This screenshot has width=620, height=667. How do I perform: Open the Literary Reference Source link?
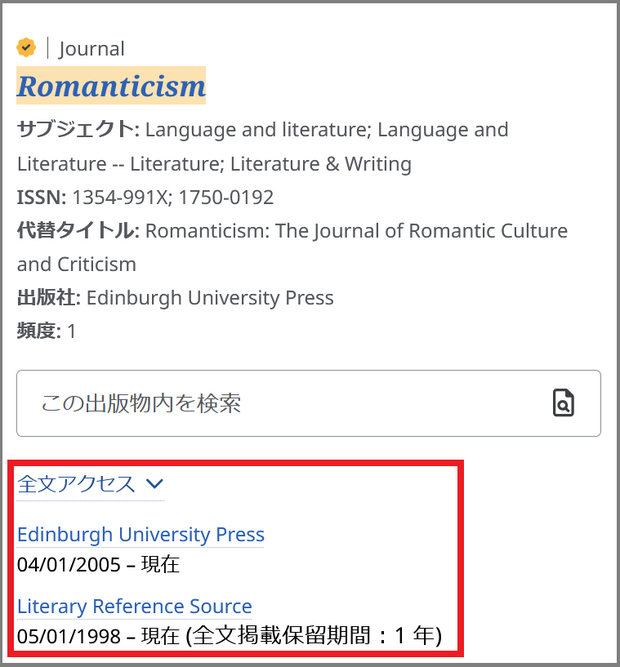pyautogui.click(x=134, y=606)
